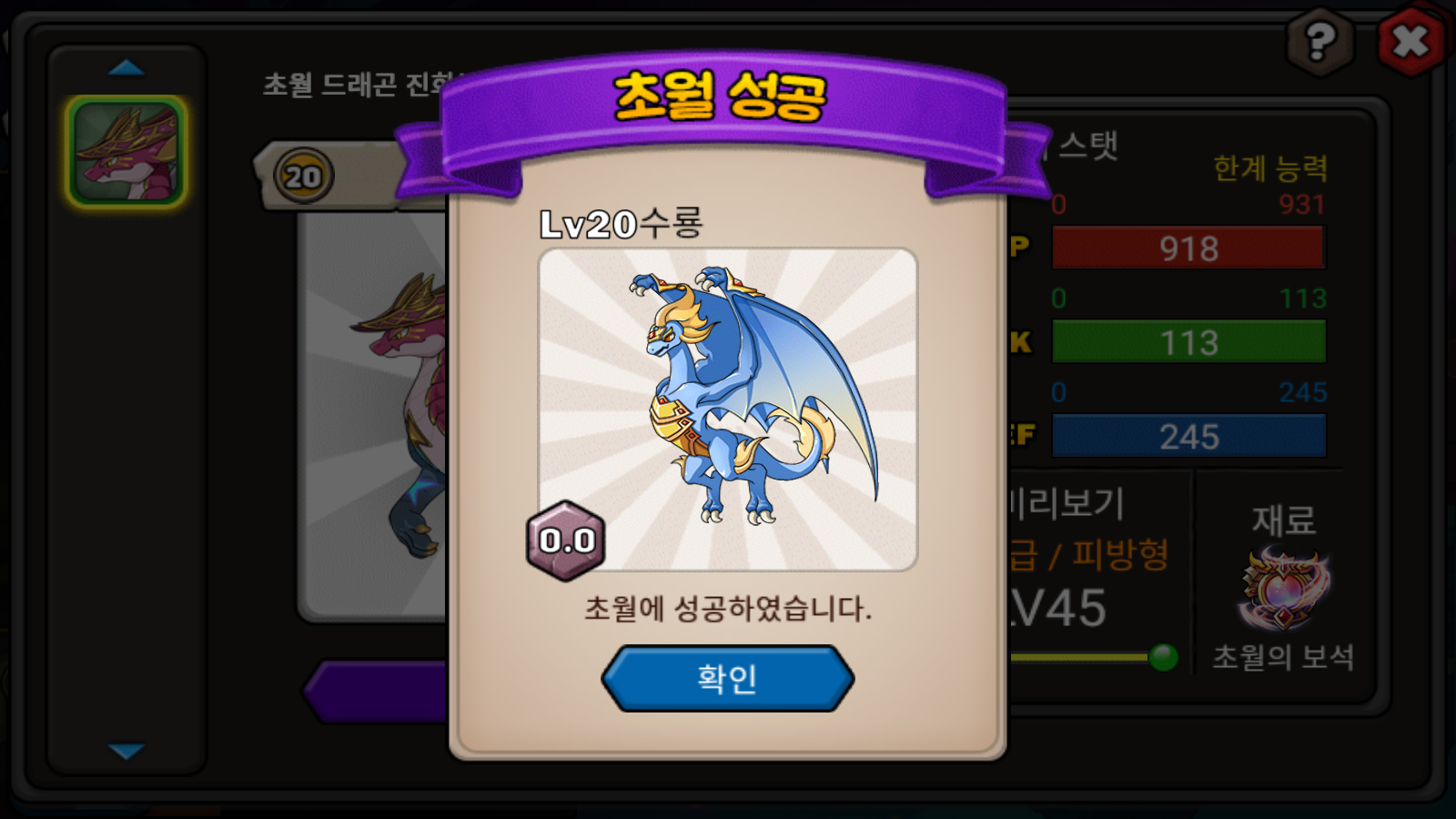The image size is (1456, 819).
Task: Click the level 20 badge icon
Action: click(x=303, y=176)
